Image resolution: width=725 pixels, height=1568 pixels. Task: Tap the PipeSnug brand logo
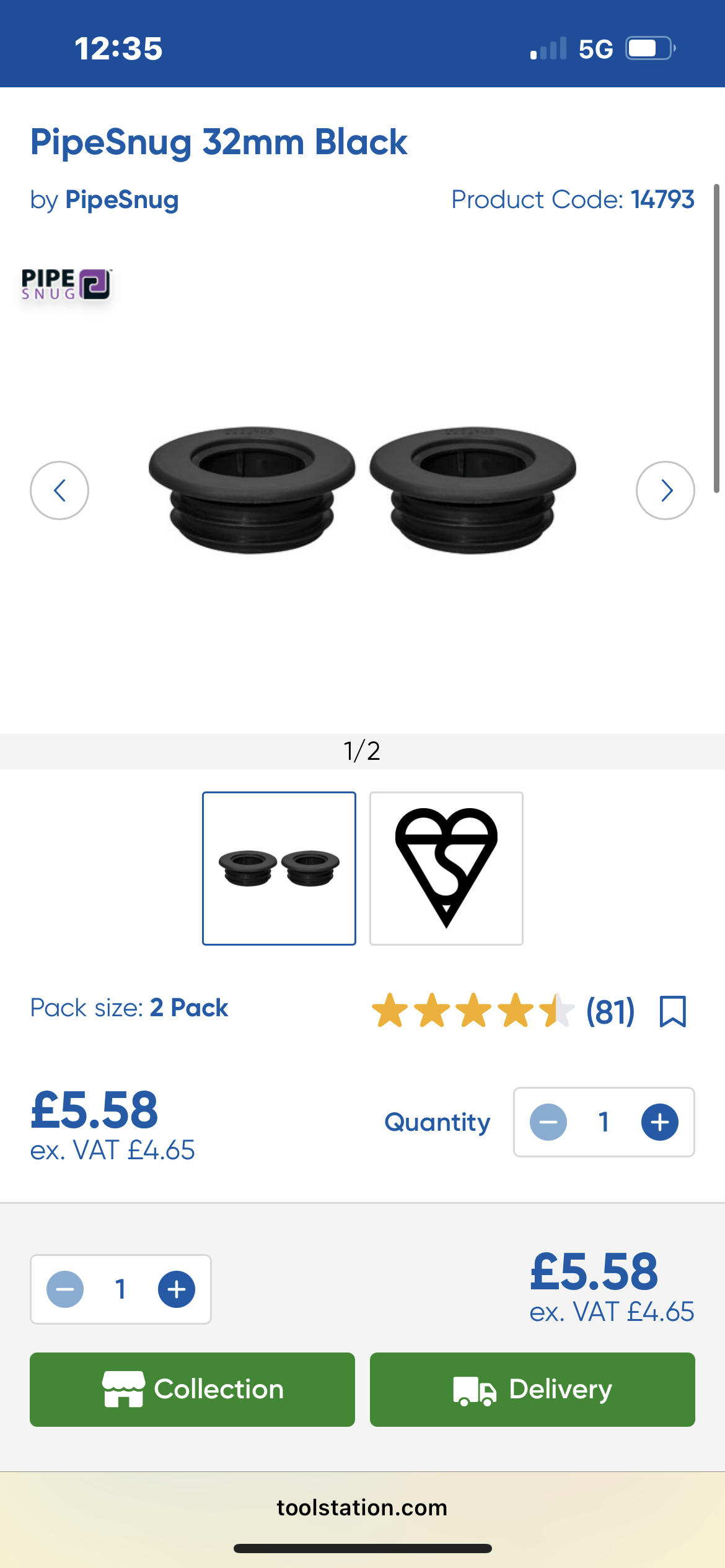coord(66,284)
